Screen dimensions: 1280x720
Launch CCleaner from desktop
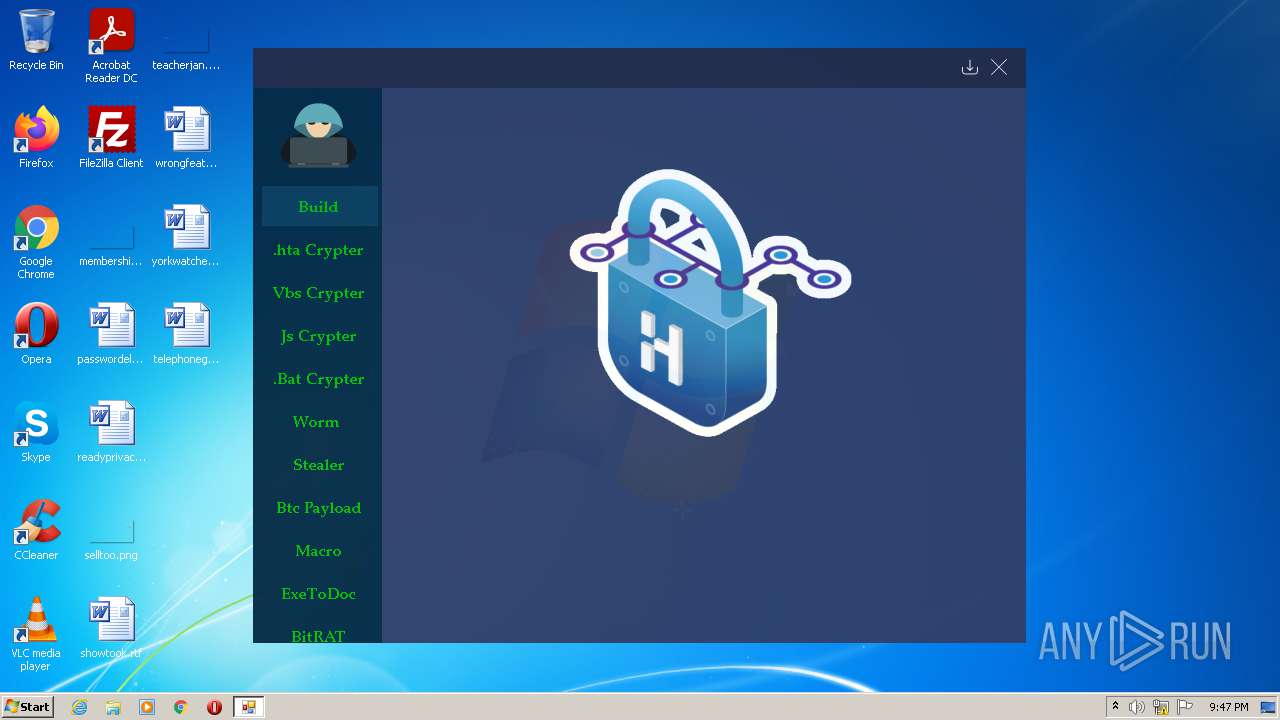[x=36, y=530]
